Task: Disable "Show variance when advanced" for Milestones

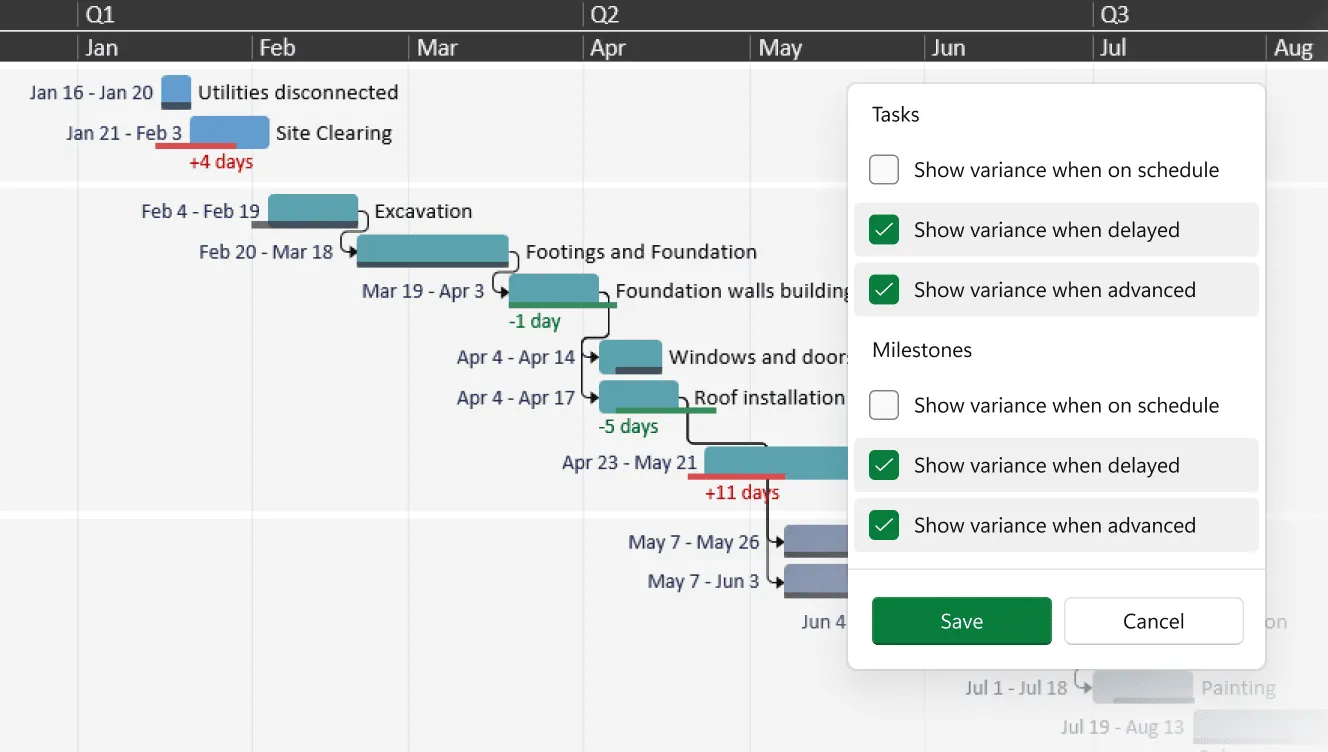Action: click(x=883, y=525)
